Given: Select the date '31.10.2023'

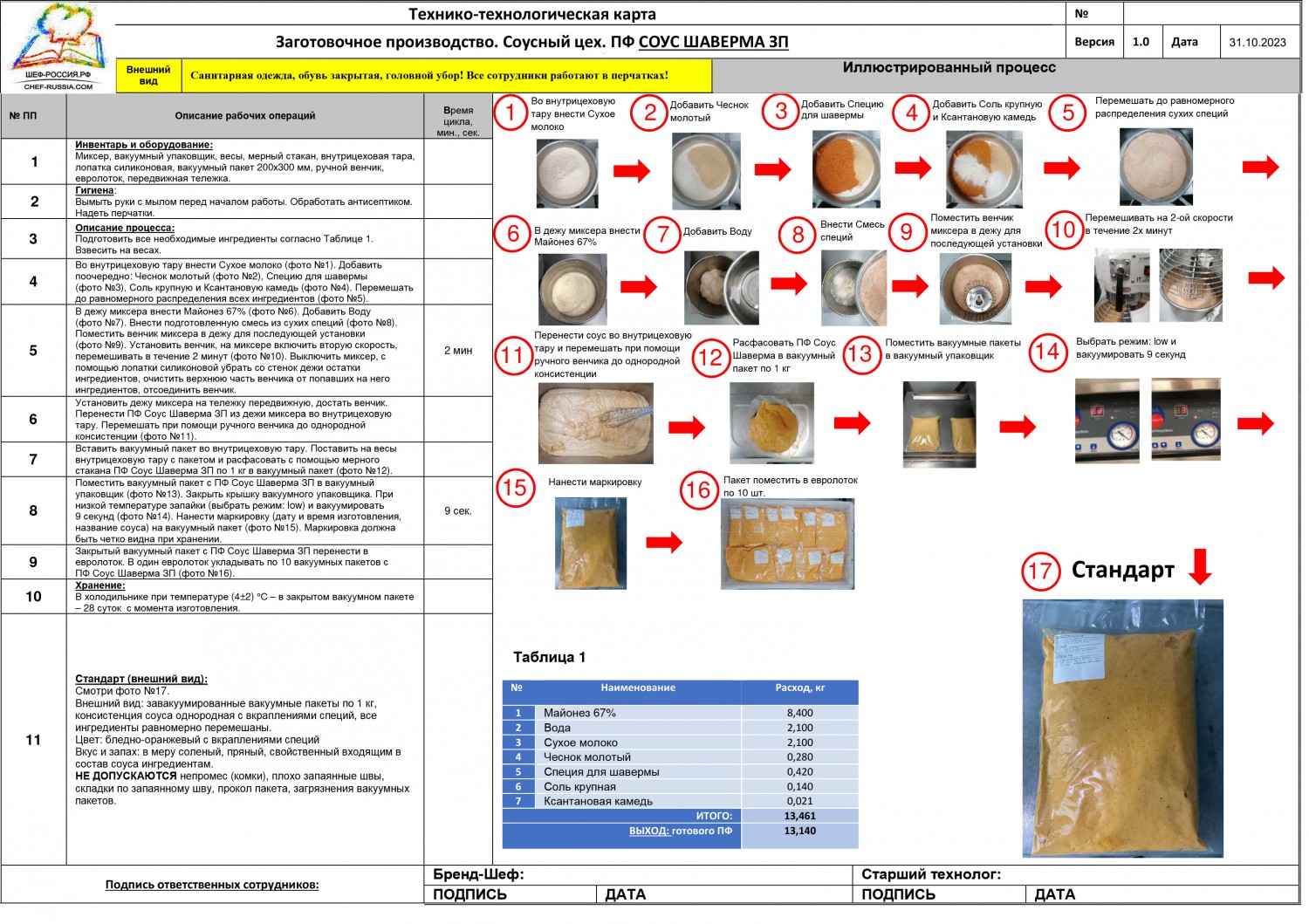Looking at the screenshot, I should coord(1258,42).
